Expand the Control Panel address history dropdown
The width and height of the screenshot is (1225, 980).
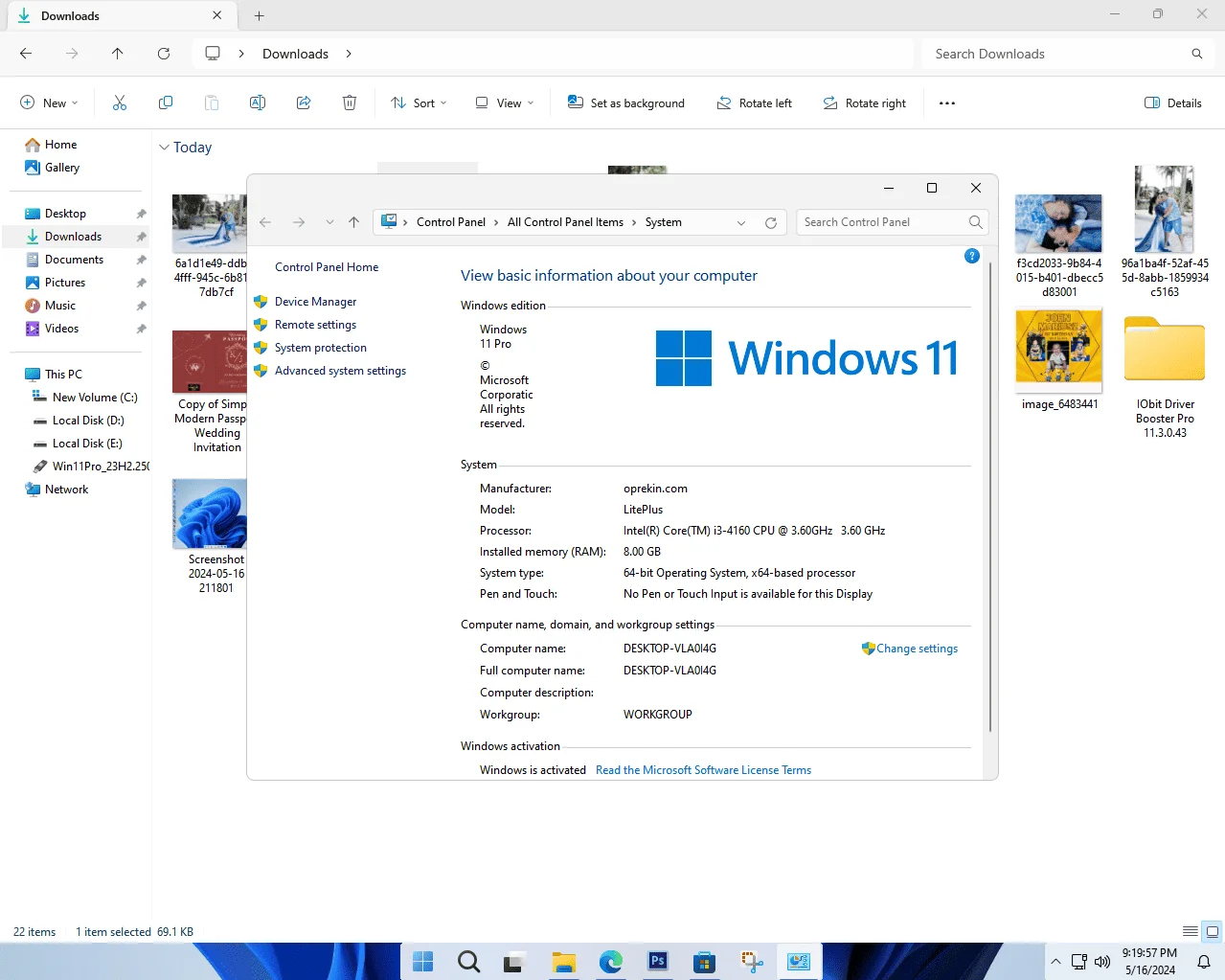pyautogui.click(x=741, y=222)
